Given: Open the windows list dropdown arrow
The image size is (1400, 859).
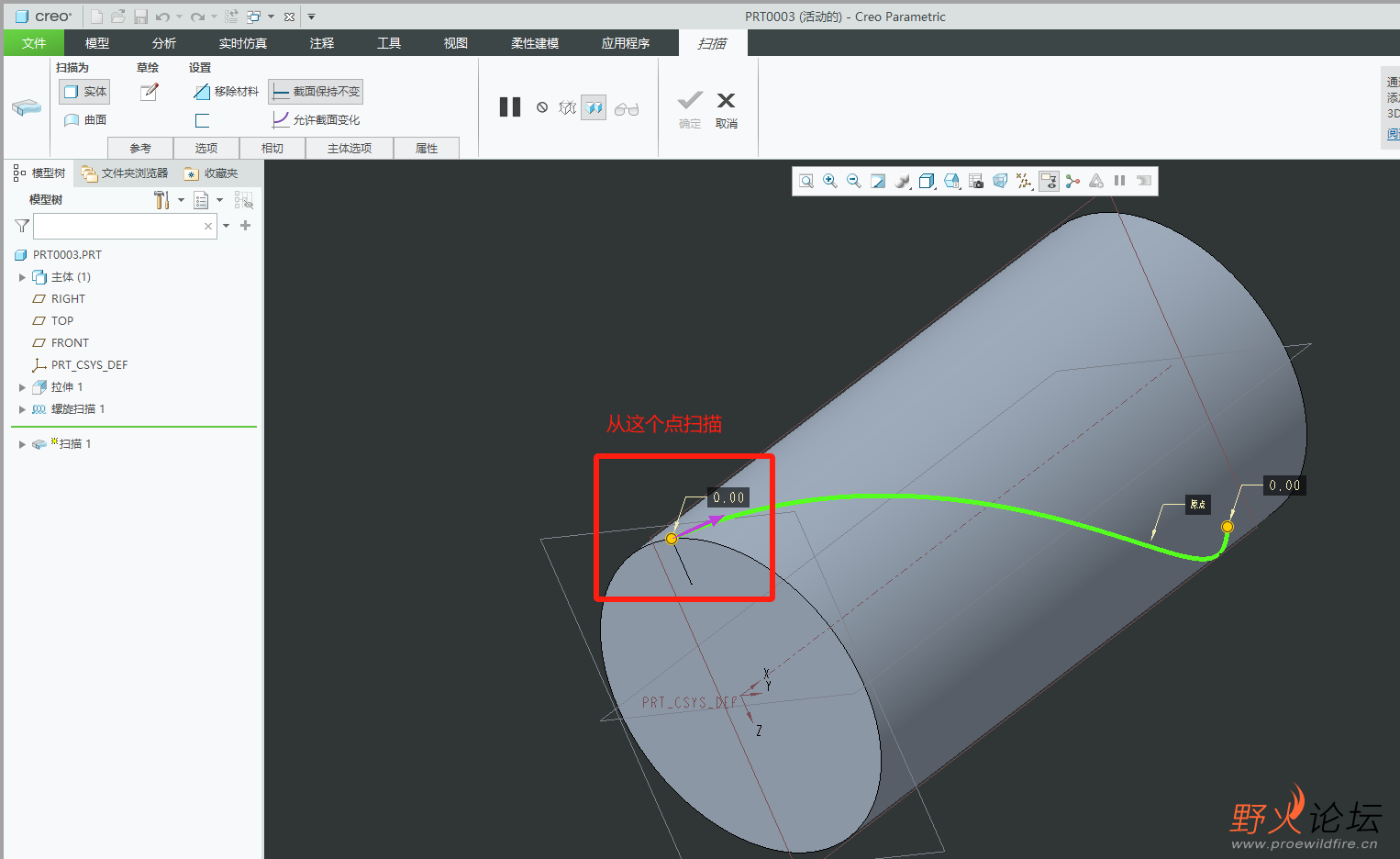Looking at the screenshot, I should (x=271, y=17).
